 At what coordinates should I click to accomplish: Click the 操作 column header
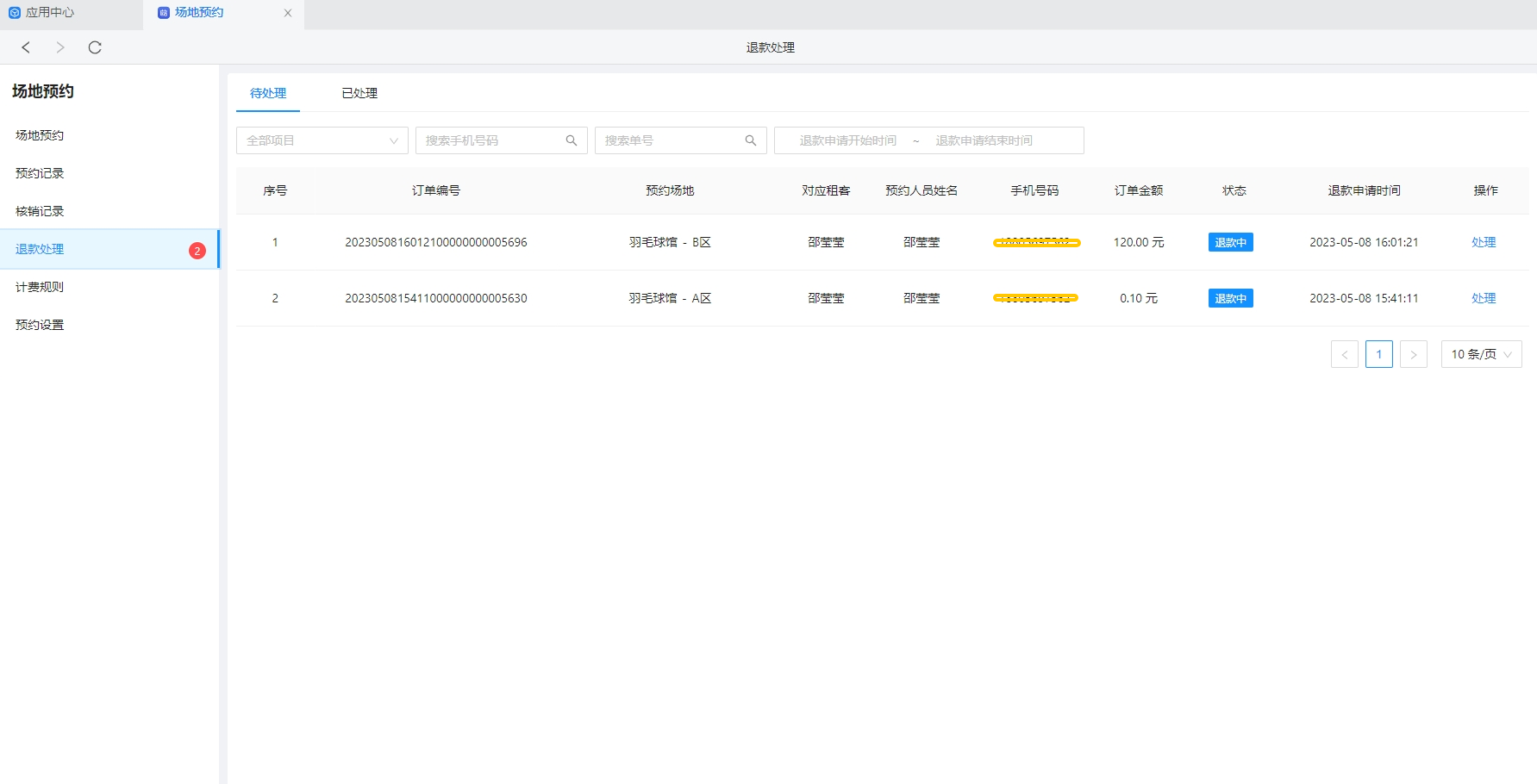tap(1485, 190)
